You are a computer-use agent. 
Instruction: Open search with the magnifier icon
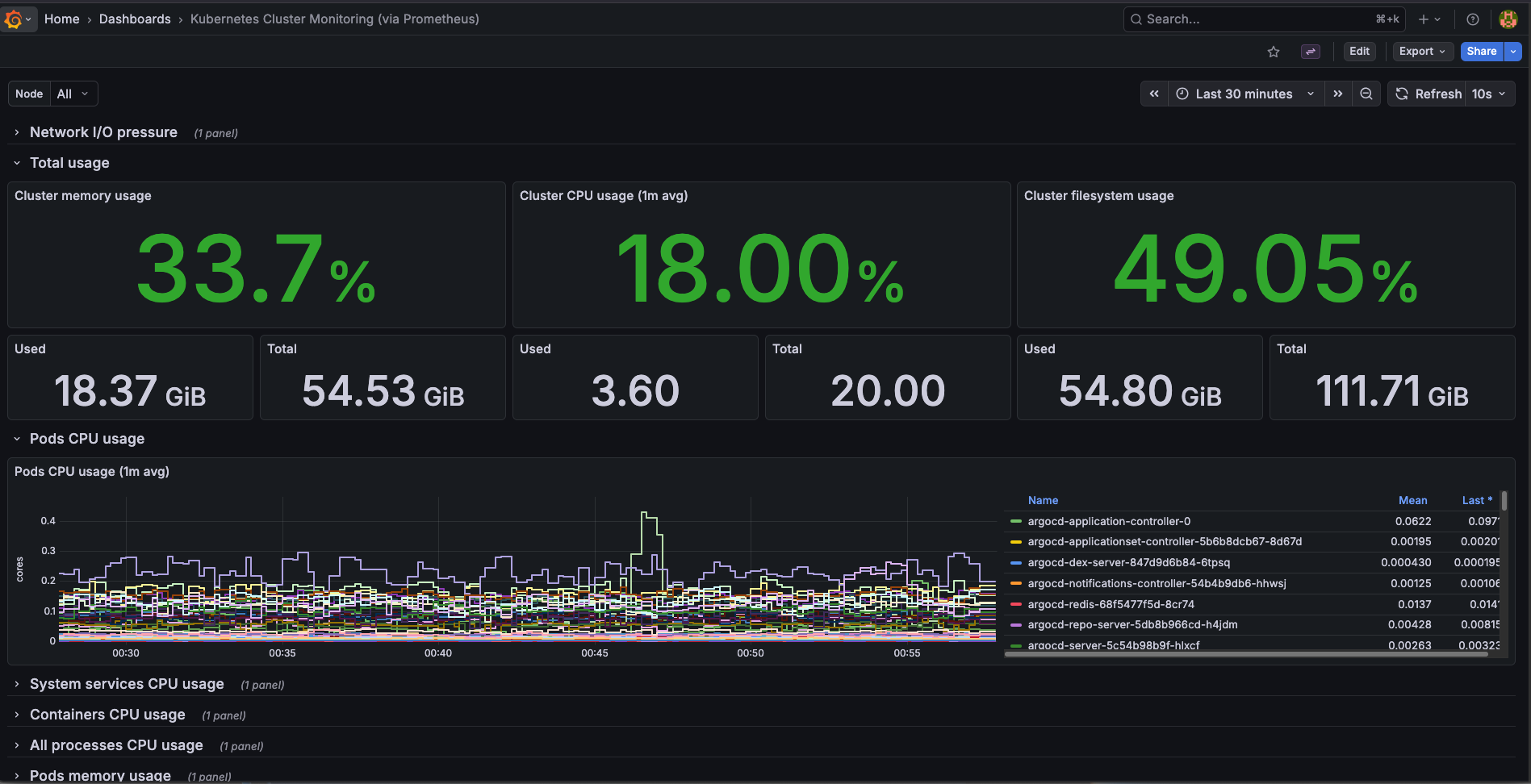[1136, 19]
